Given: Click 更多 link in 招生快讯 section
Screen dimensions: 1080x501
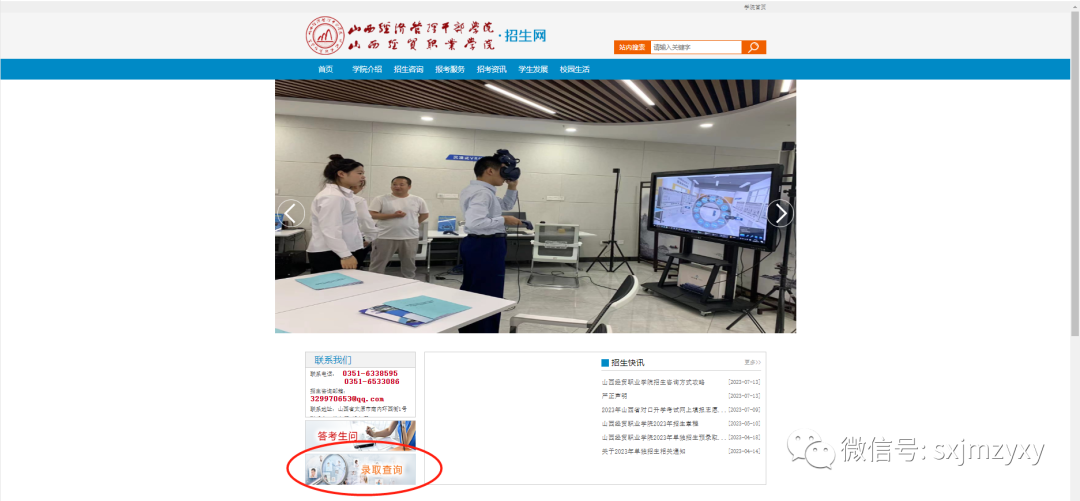Looking at the screenshot, I should click(x=752, y=362).
